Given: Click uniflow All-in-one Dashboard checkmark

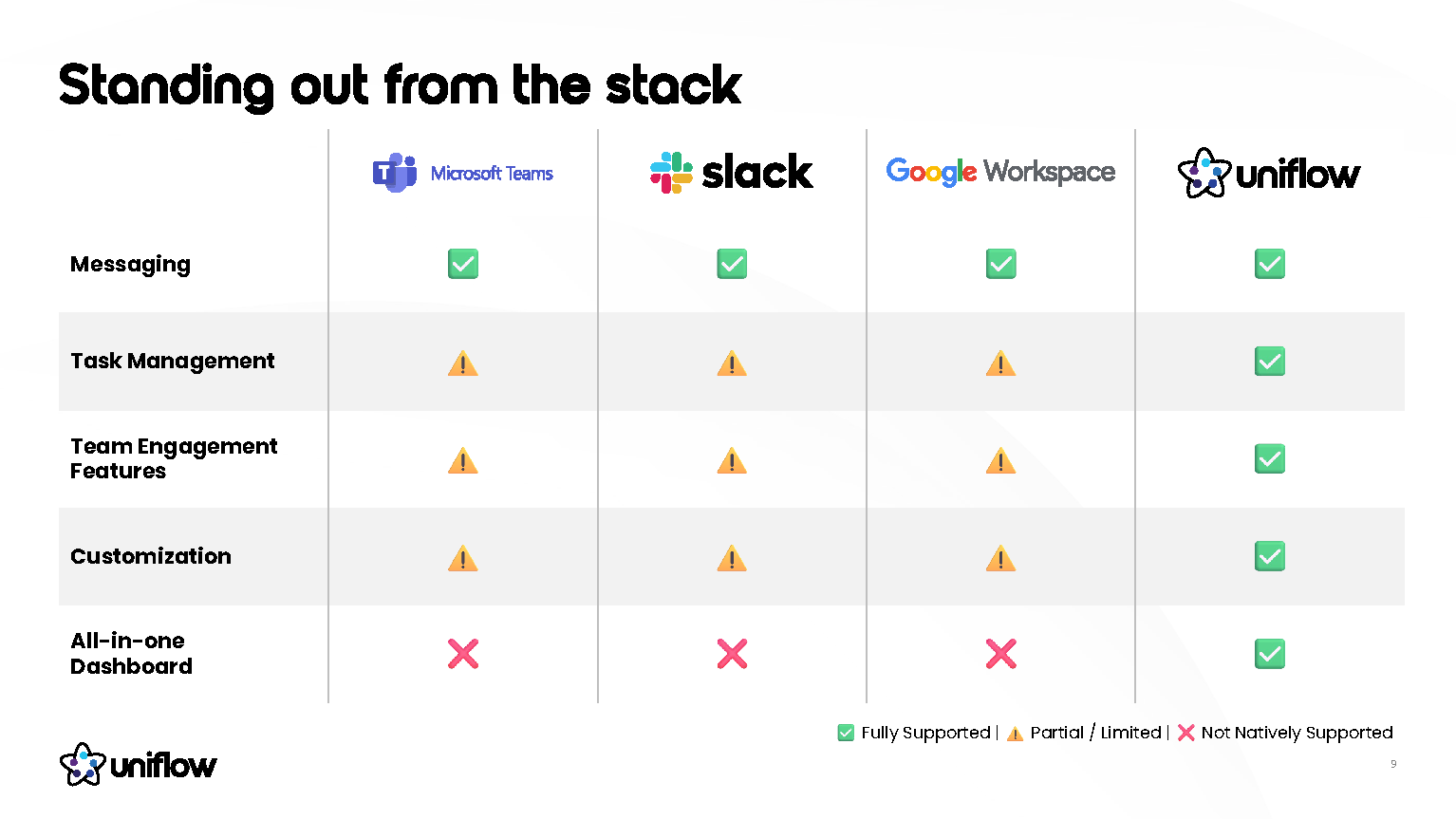Looking at the screenshot, I should [1270, 654].
